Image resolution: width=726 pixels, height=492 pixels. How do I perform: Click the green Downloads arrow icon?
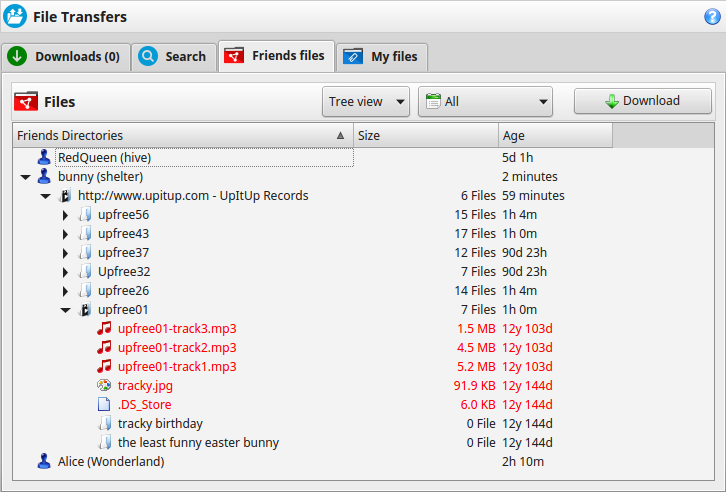point(17,56)
